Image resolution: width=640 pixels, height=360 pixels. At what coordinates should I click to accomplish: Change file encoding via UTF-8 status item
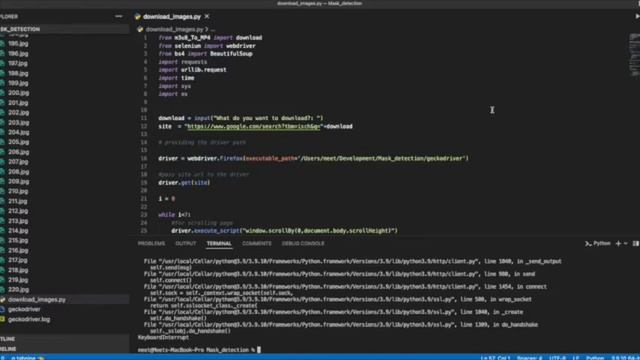pyautogui.click(x=557, y=358)
